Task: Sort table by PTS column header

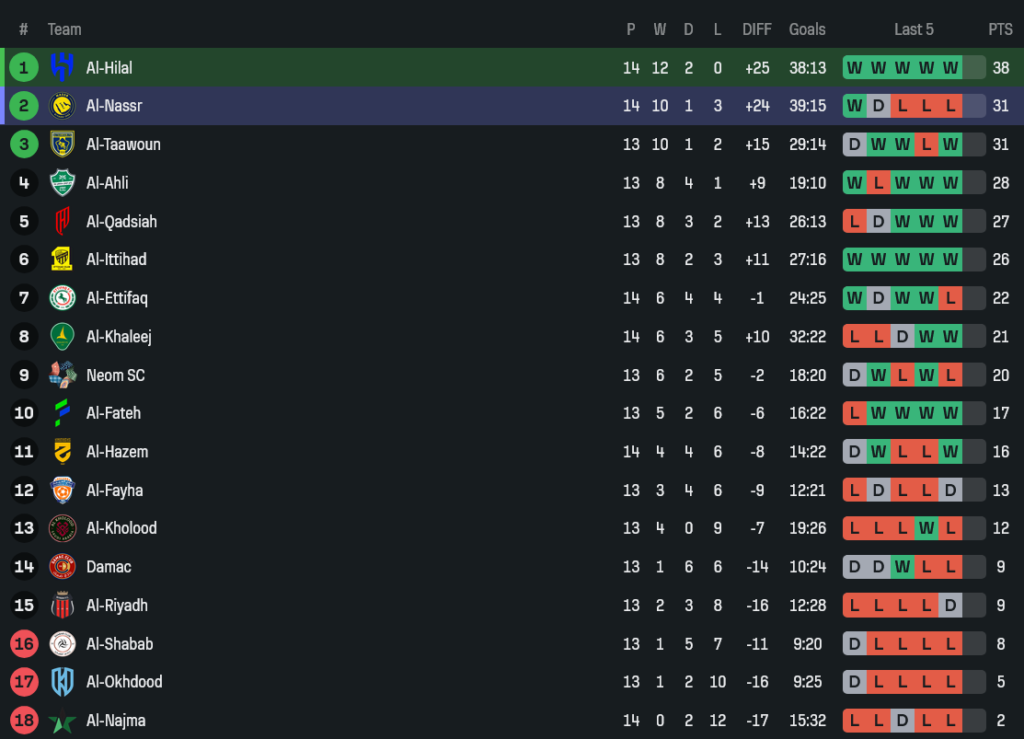Action: point(1000,29)
